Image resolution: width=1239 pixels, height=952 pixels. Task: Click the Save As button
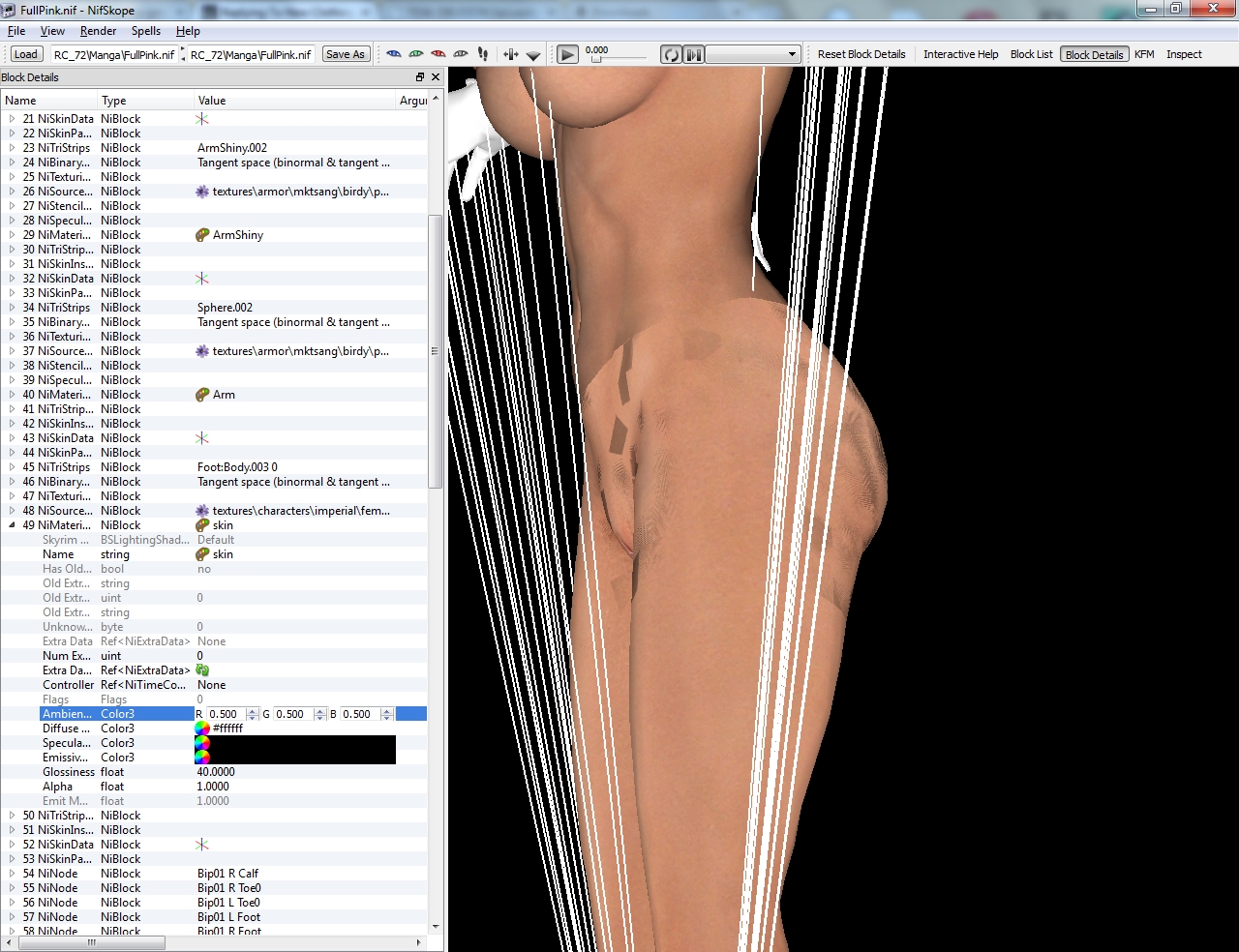tap(346, 54)
